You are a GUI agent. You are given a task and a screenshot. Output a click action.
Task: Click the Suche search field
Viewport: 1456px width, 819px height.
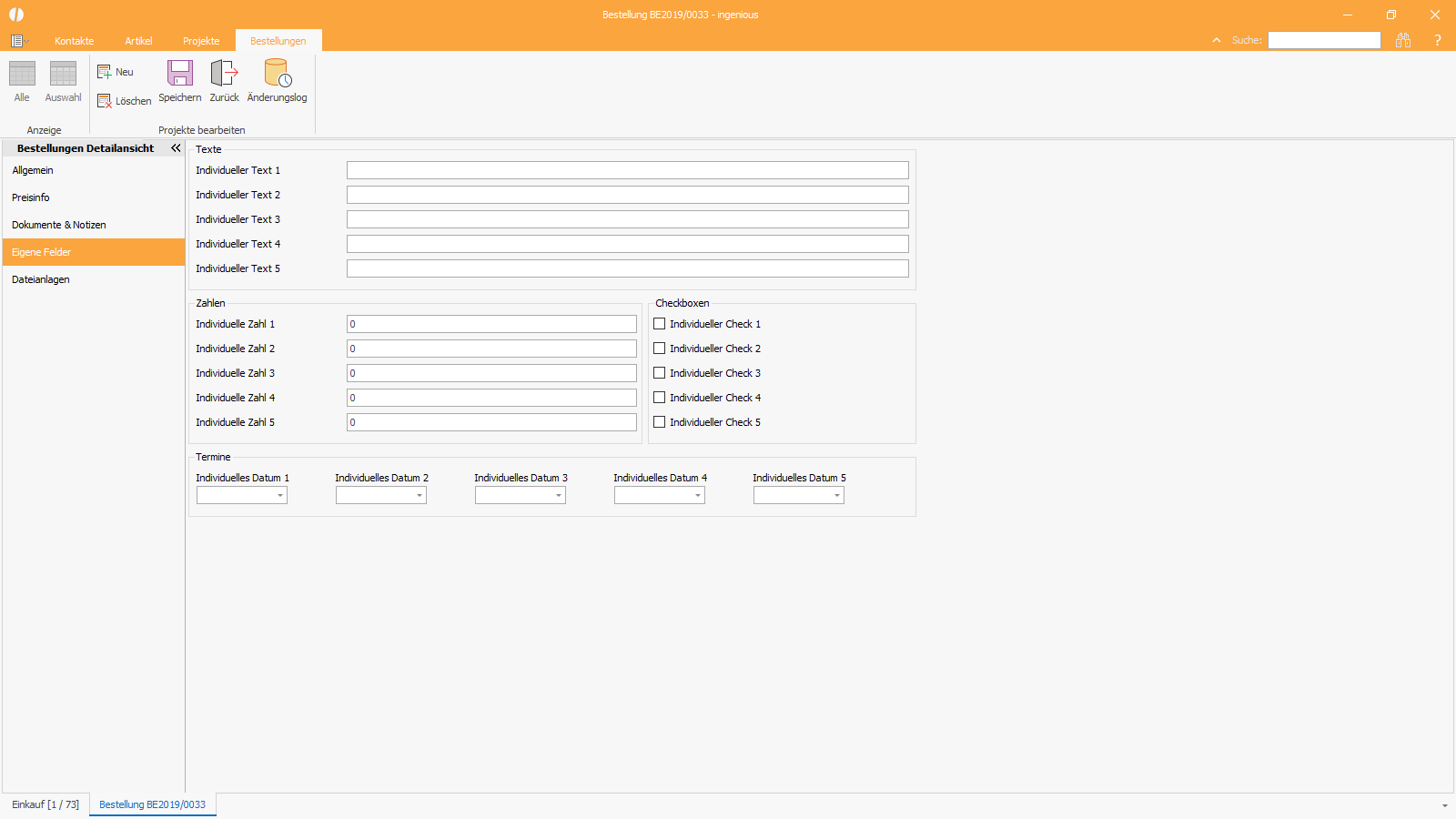(1324, 40)
